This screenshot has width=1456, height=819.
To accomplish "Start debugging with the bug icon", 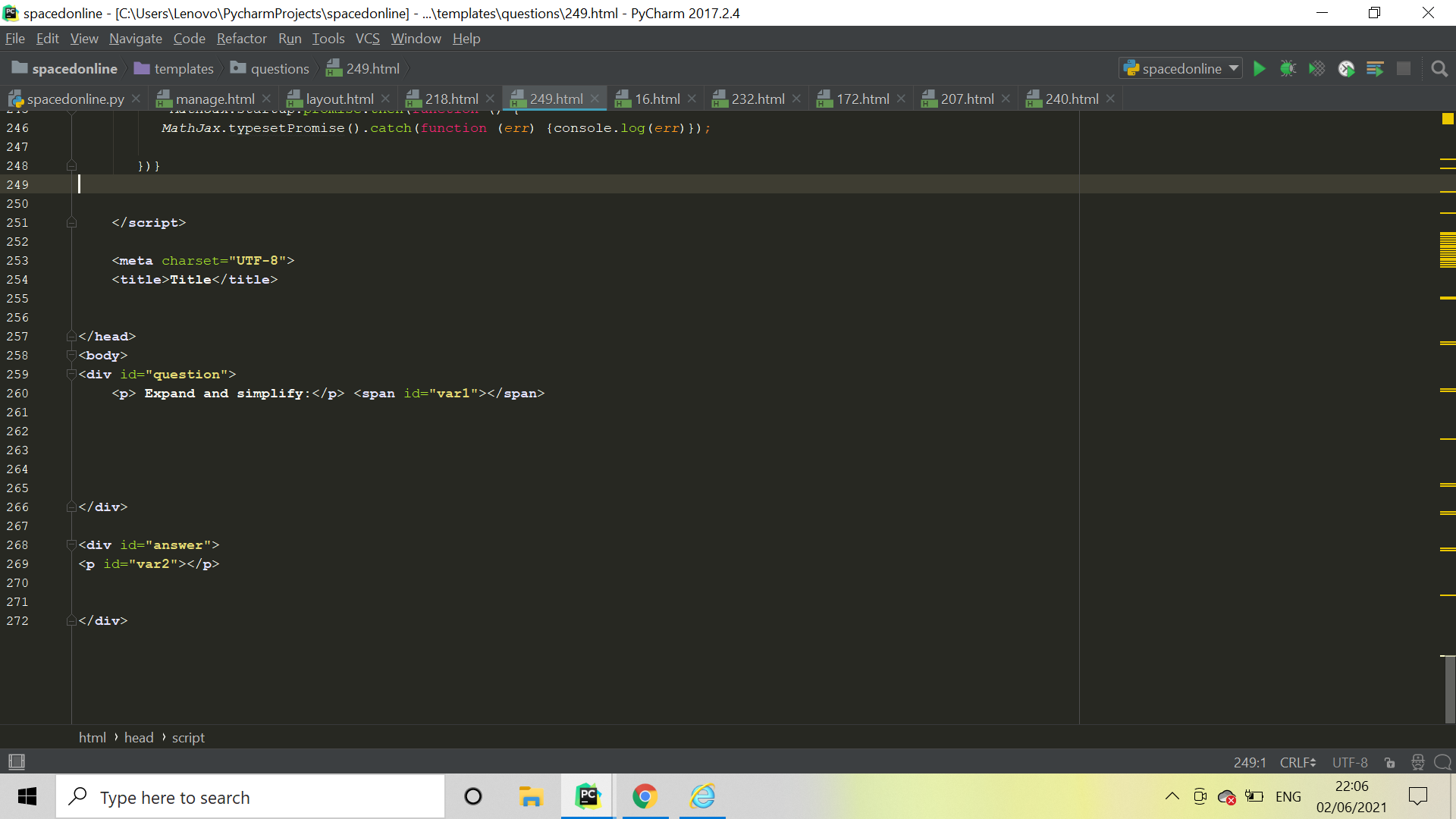I will [x=1288, y=68].
